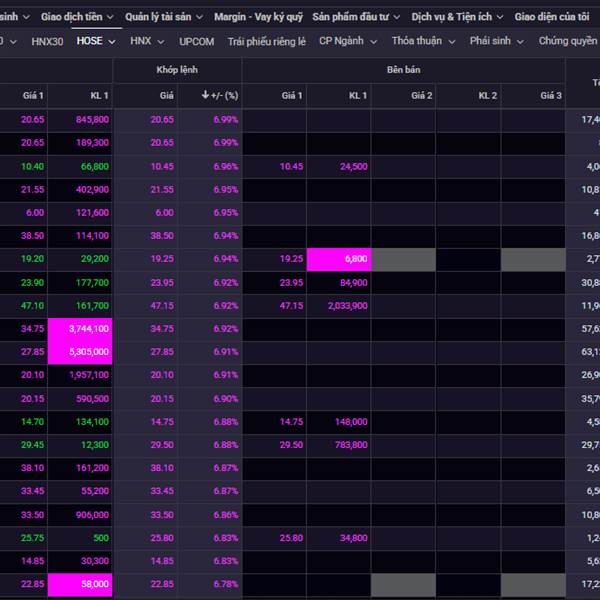Image resolution: width=600 pixels, height=600 pixels.
Task: Open Trái phiếu riêng lẻ tab
Action: 267,41
